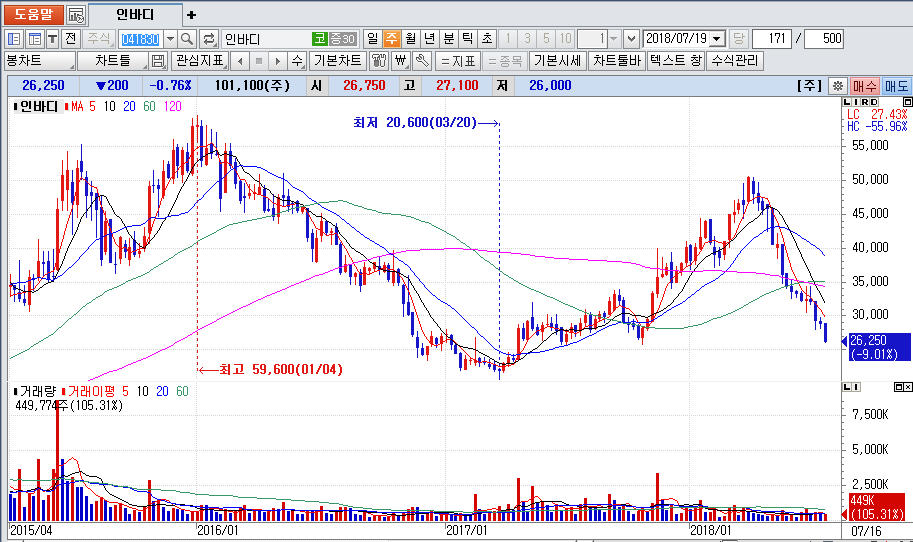Select the weekly (주) period toggle
The height and width of the screenshot is (542, 913).
click(391, 39)
